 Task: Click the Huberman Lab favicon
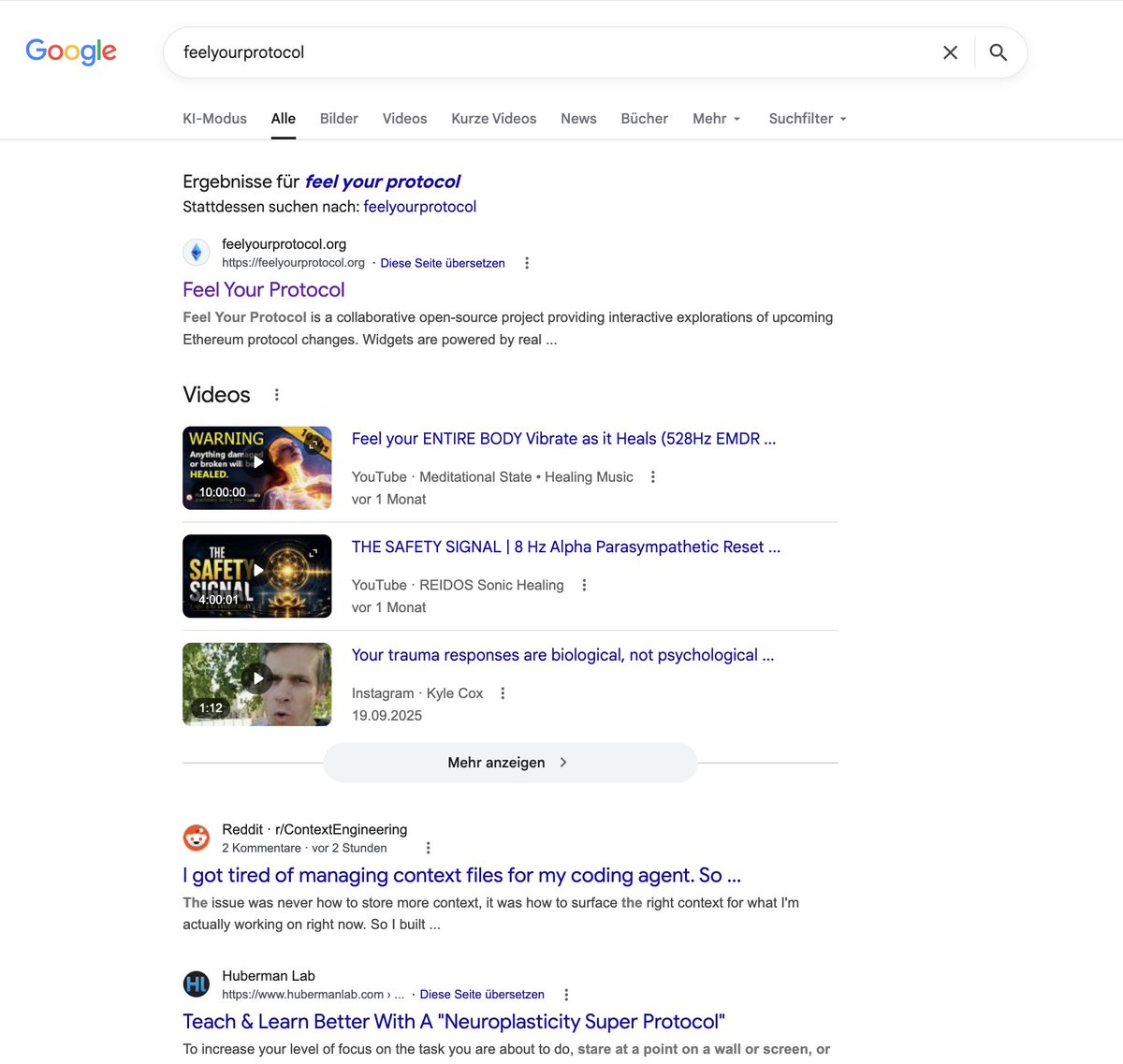tap(196, 984)
